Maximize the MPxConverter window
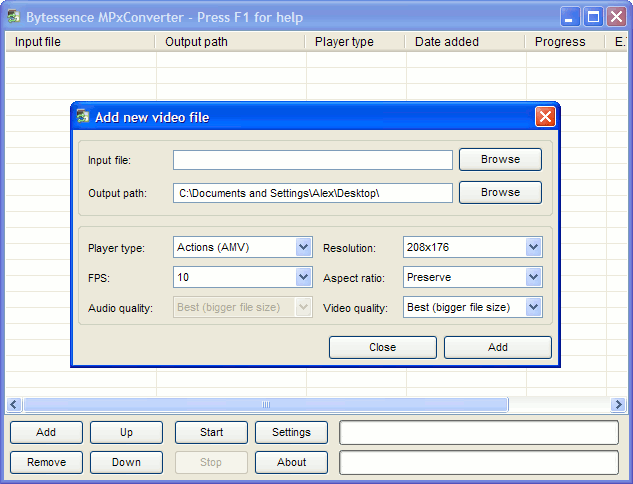 pyautogui.click(x=593, y=17)
